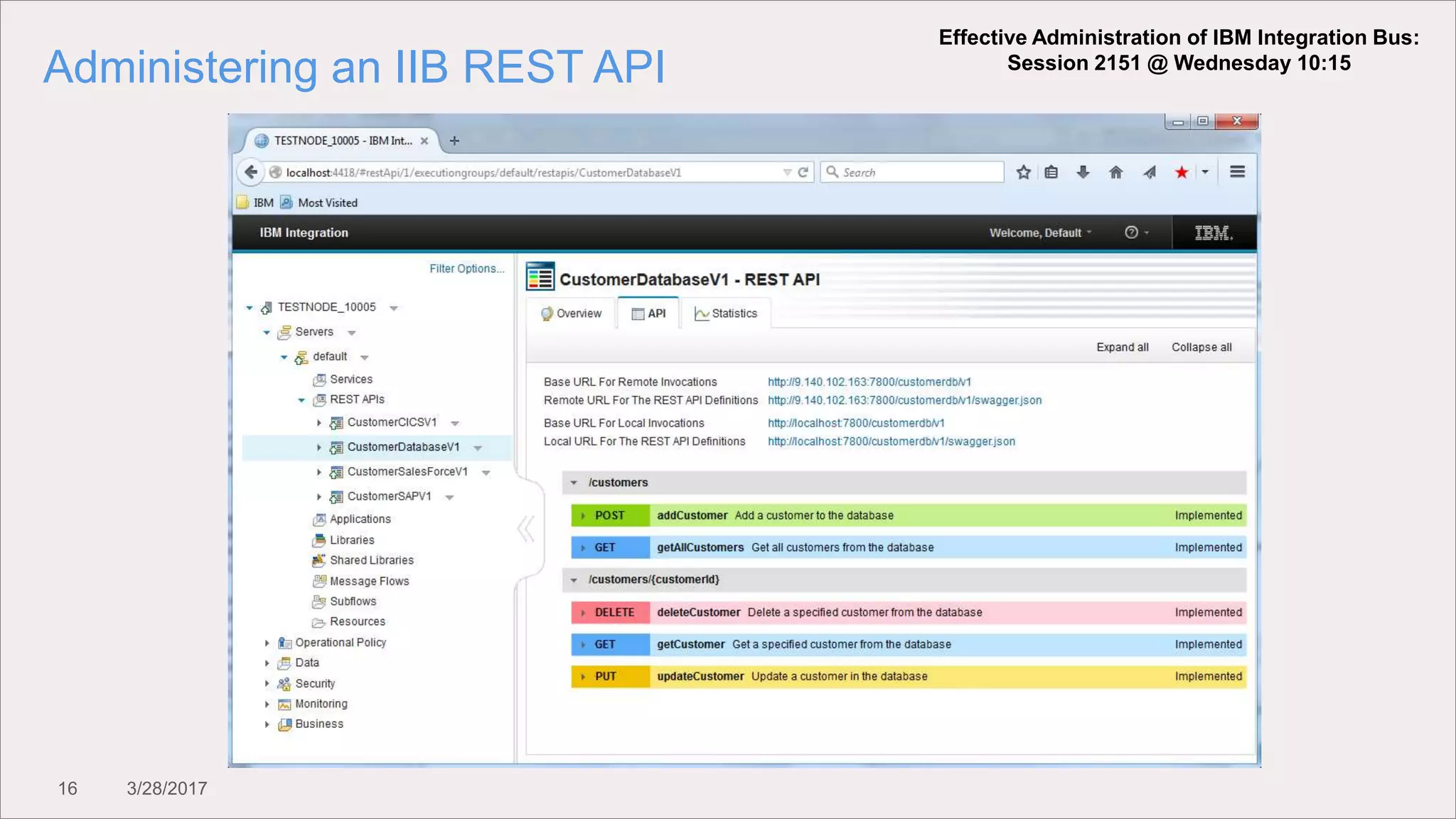1456x819 pixels.
Task: Click the TESTNODE_10005 node icon
Action: (x=267, y=307)
